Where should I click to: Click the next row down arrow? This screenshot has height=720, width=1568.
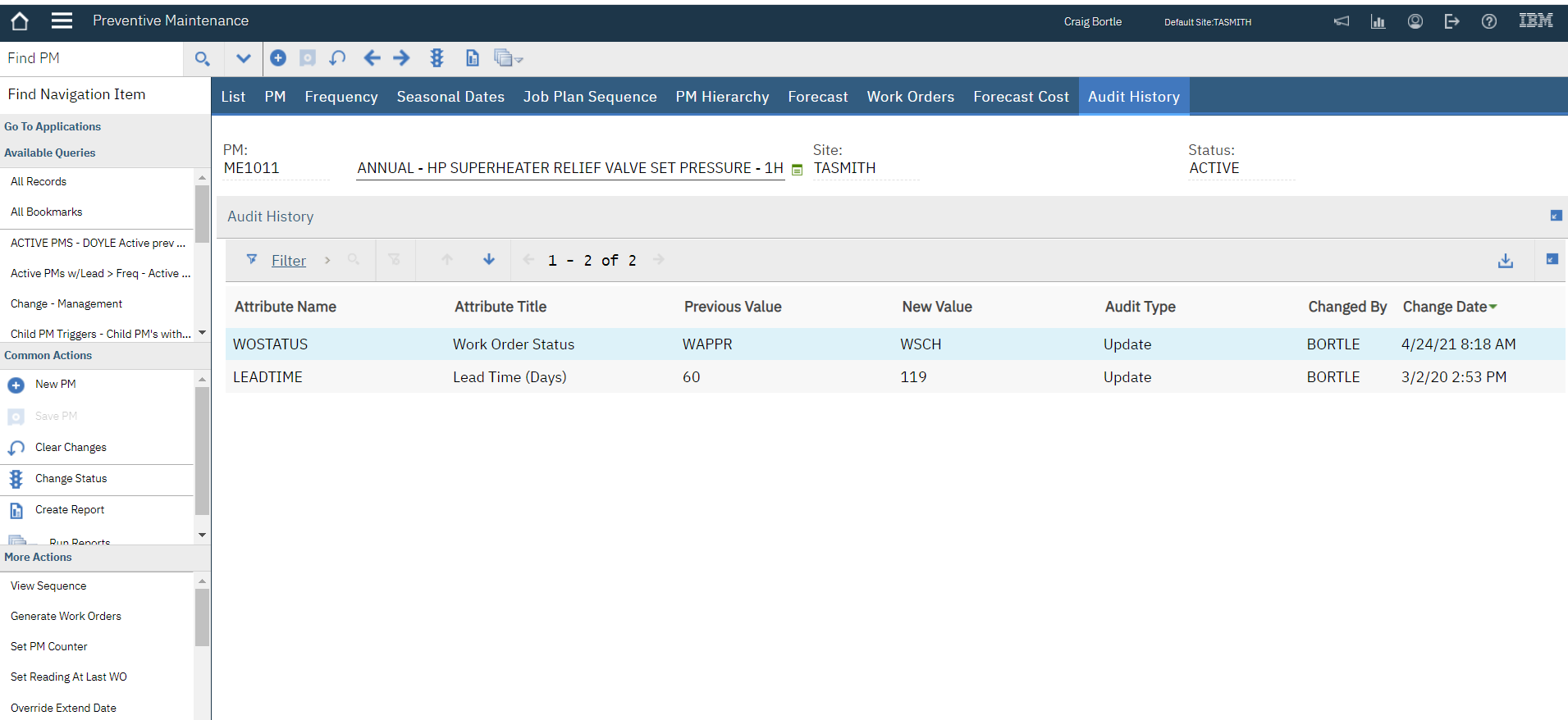pos(489,259)
